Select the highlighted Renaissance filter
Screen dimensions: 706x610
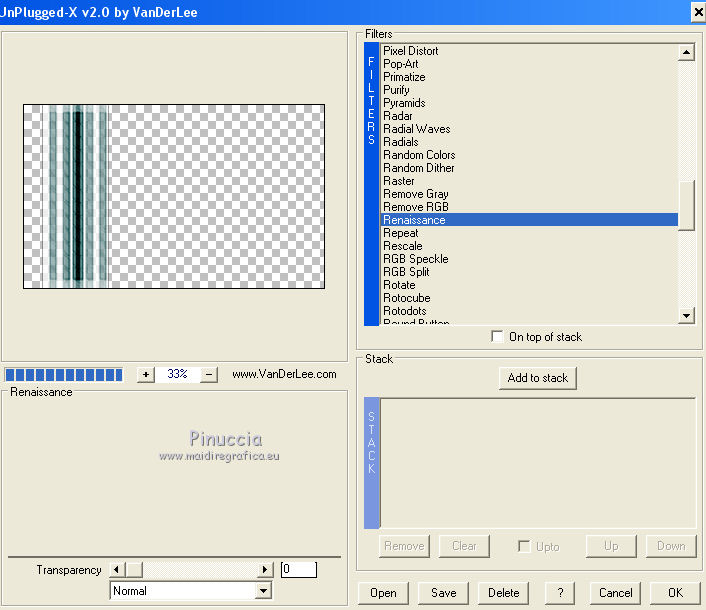pos(530,220)
